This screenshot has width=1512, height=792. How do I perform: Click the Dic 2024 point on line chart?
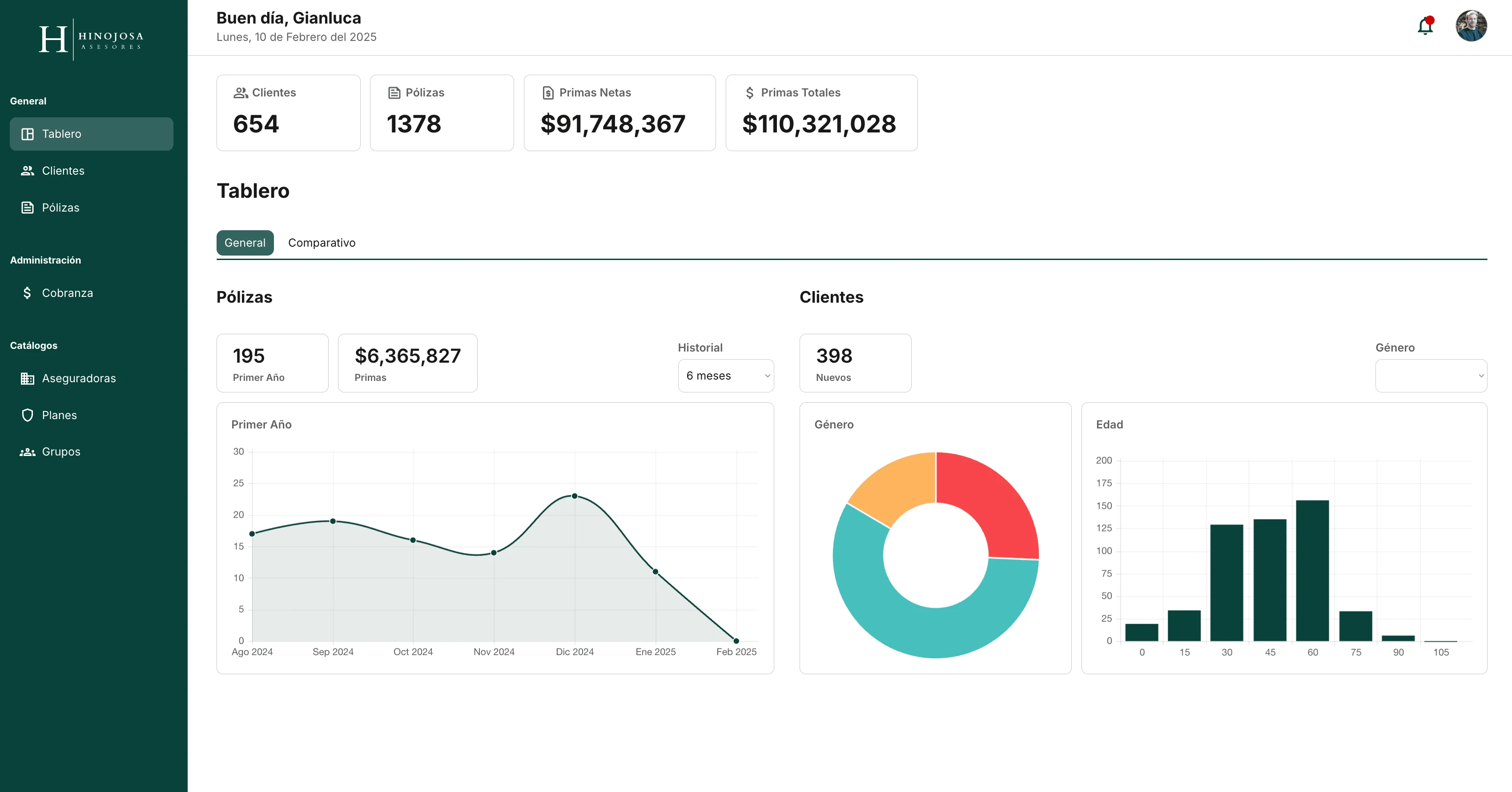pyautogui.click(x=575, y=496)
